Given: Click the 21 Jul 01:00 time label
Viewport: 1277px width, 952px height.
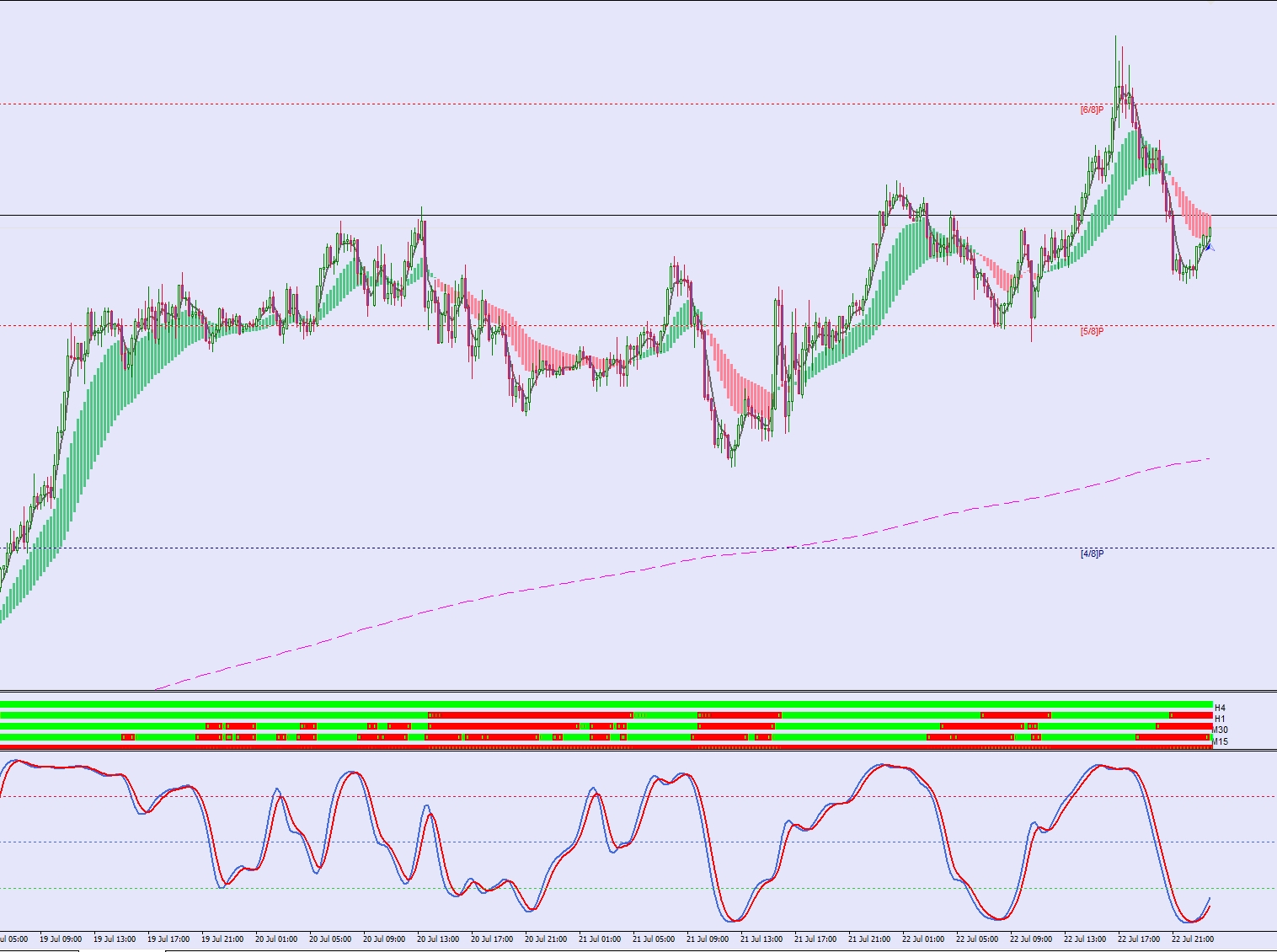Looking at the screenshot, I should click(600, 939).
